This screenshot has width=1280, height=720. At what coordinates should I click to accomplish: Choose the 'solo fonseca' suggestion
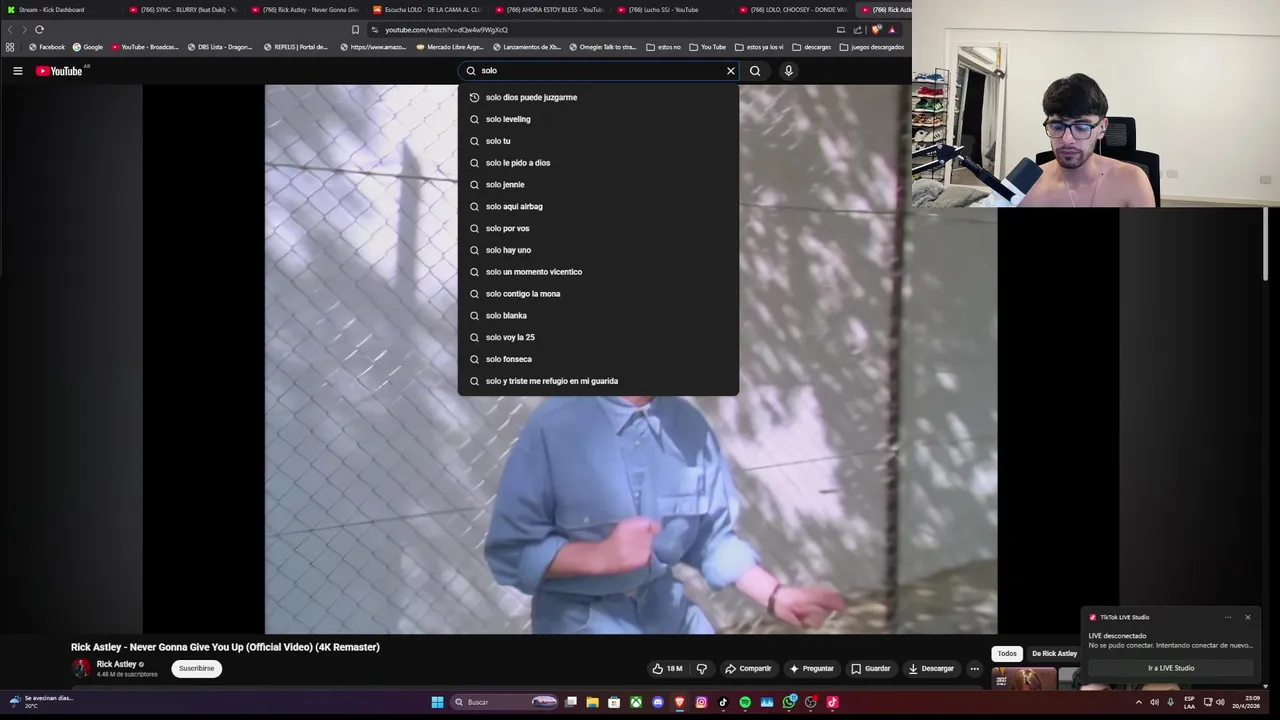[598, 359]
